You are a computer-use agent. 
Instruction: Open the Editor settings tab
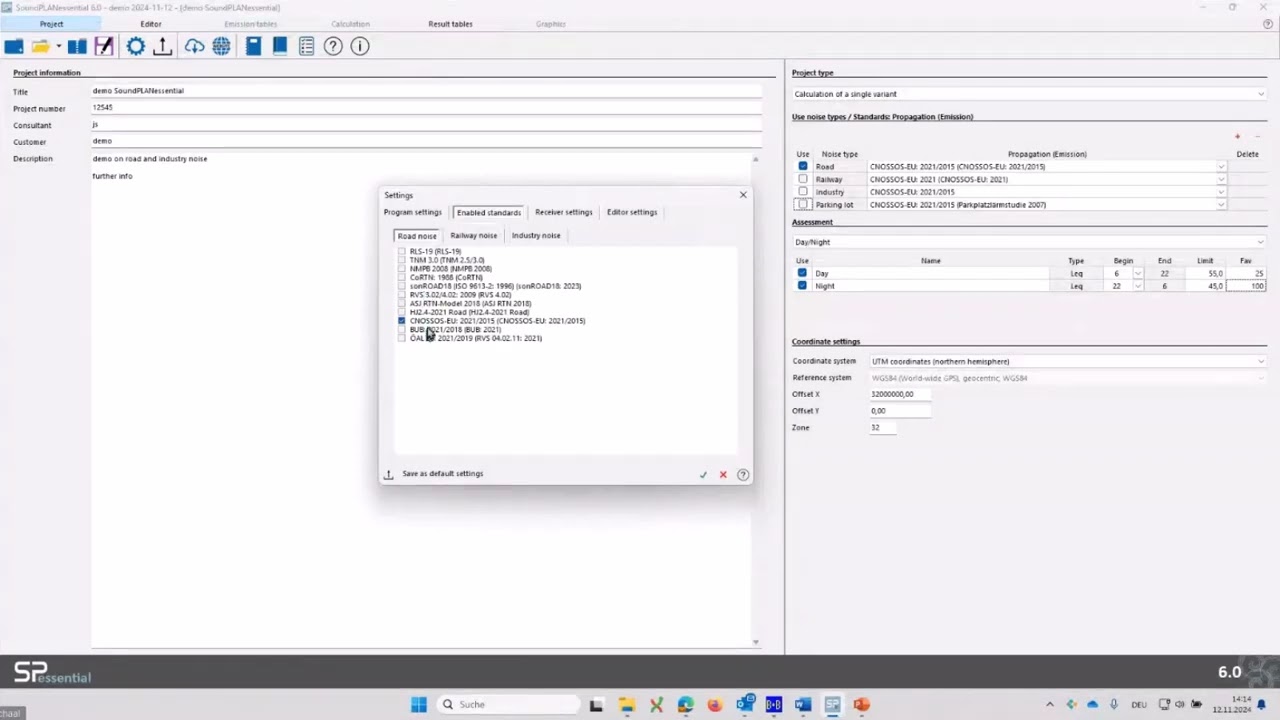click(632, 212)
